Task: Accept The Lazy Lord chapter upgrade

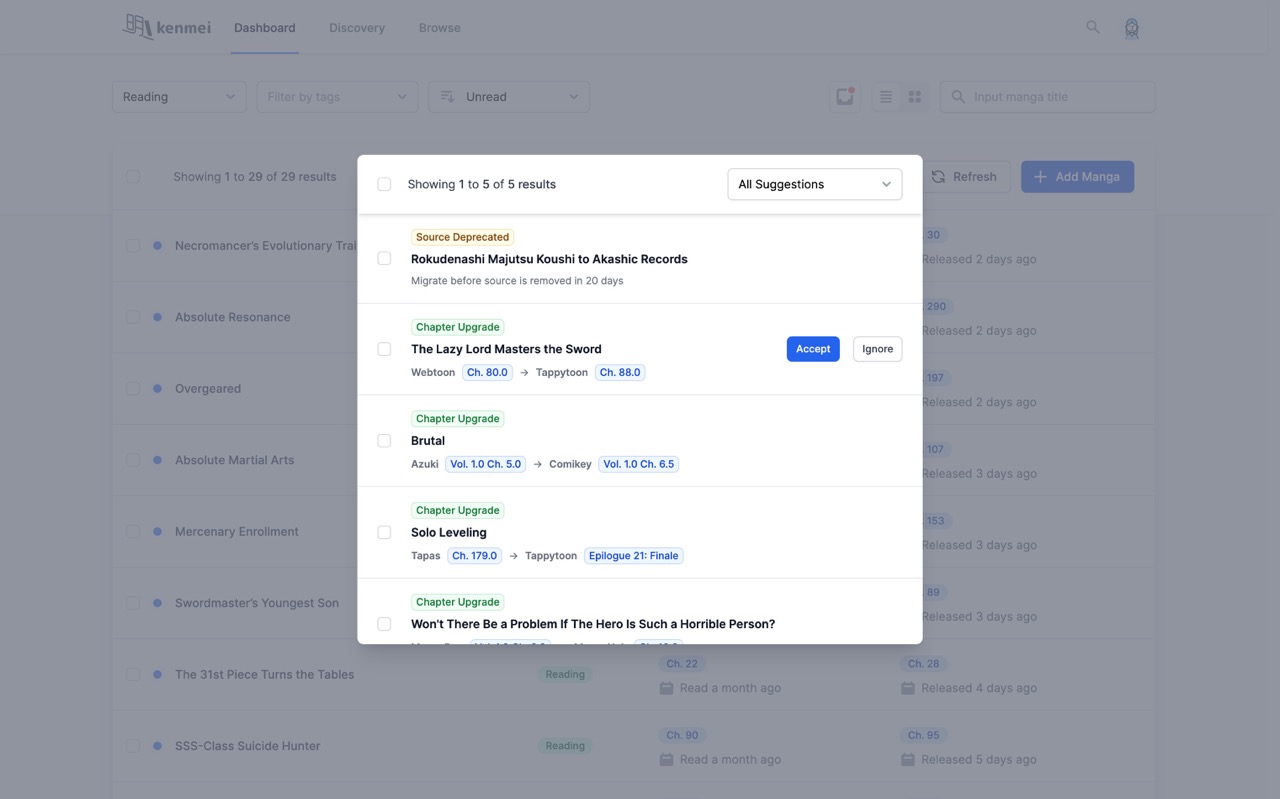Action: pos(812,349)
